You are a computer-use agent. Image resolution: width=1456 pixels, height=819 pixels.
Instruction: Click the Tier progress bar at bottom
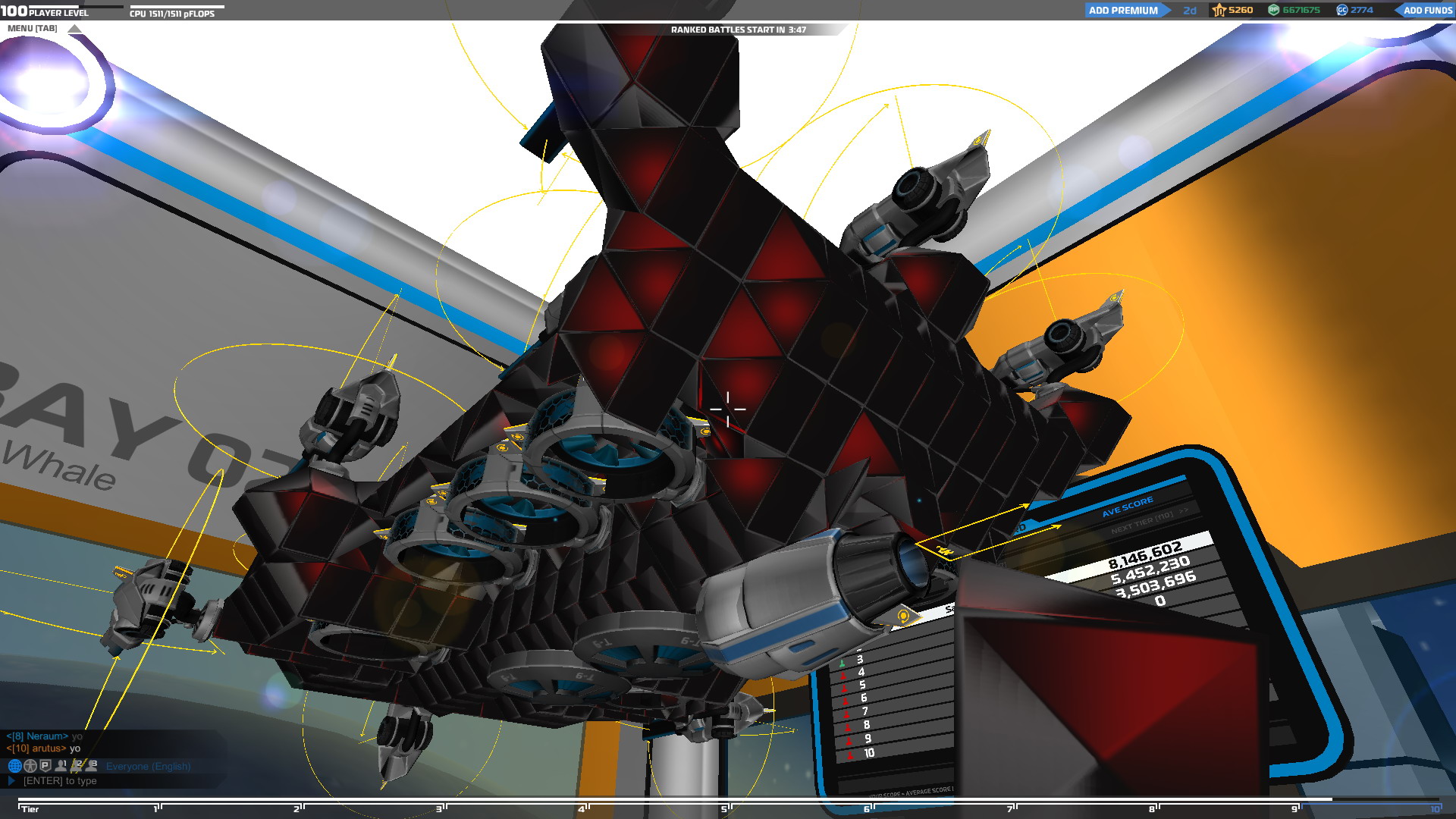pyautogui.click(x=728, y=800)
